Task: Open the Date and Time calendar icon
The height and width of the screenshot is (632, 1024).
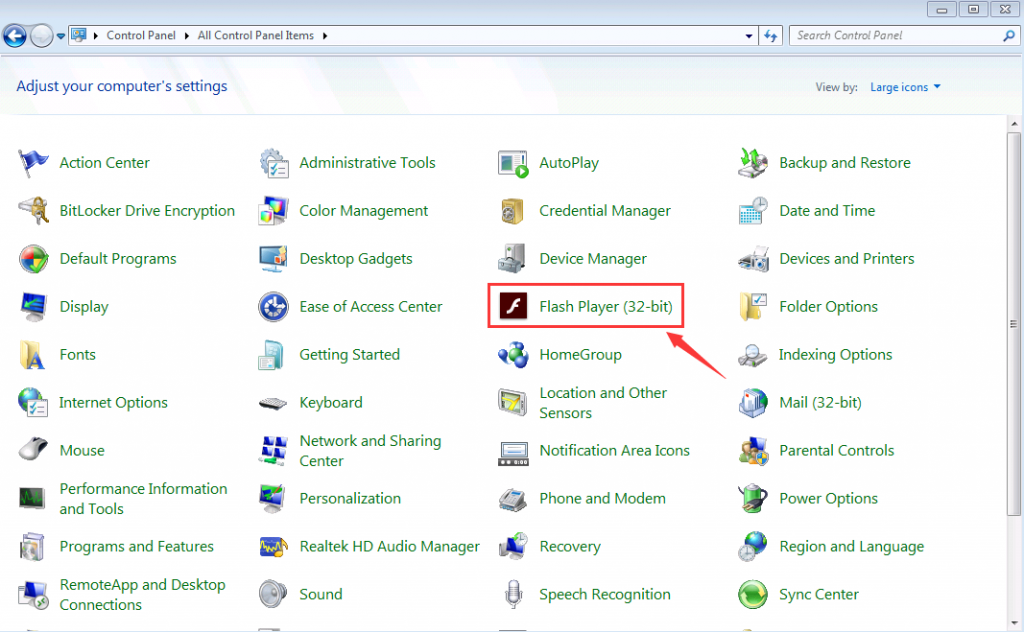Action: [x=753, y=210]
